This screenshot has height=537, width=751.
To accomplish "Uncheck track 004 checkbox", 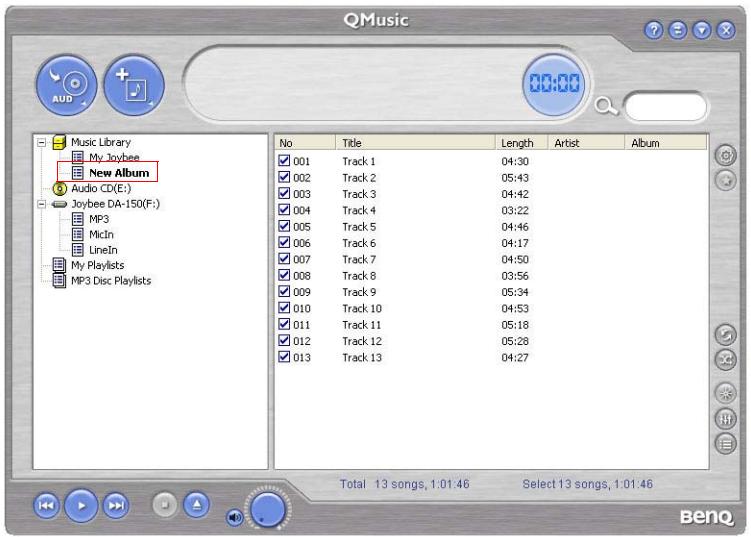I will [x=284, y=209].
